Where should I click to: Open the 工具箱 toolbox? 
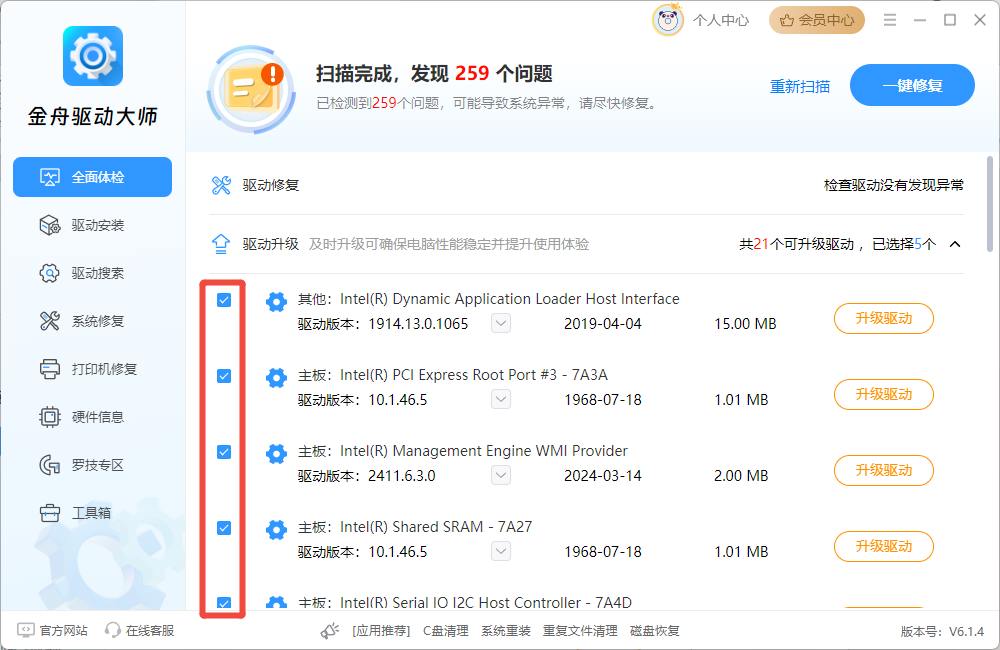(x=92, y=513)
